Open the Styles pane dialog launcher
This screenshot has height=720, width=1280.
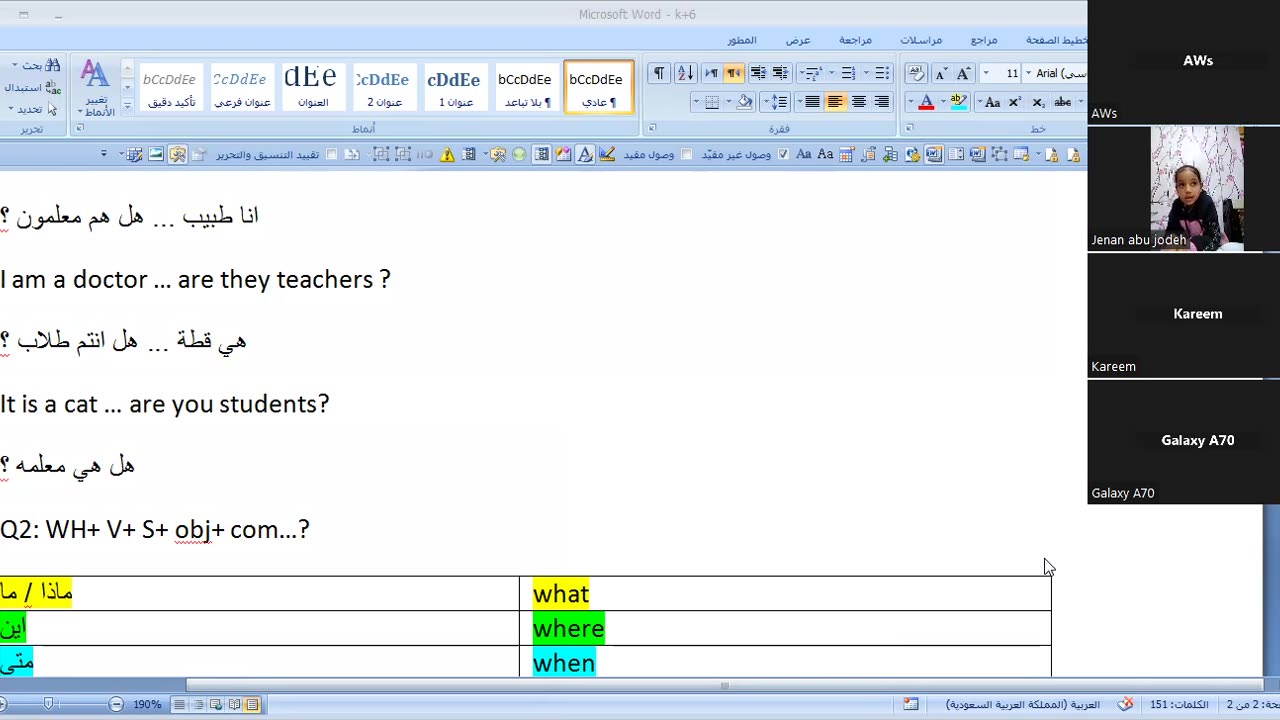tap(79, 128)
